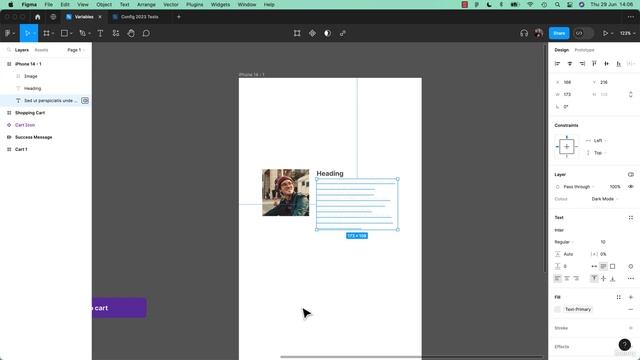
Task: Start audio conversation via headphones icon
Action: 524,33
